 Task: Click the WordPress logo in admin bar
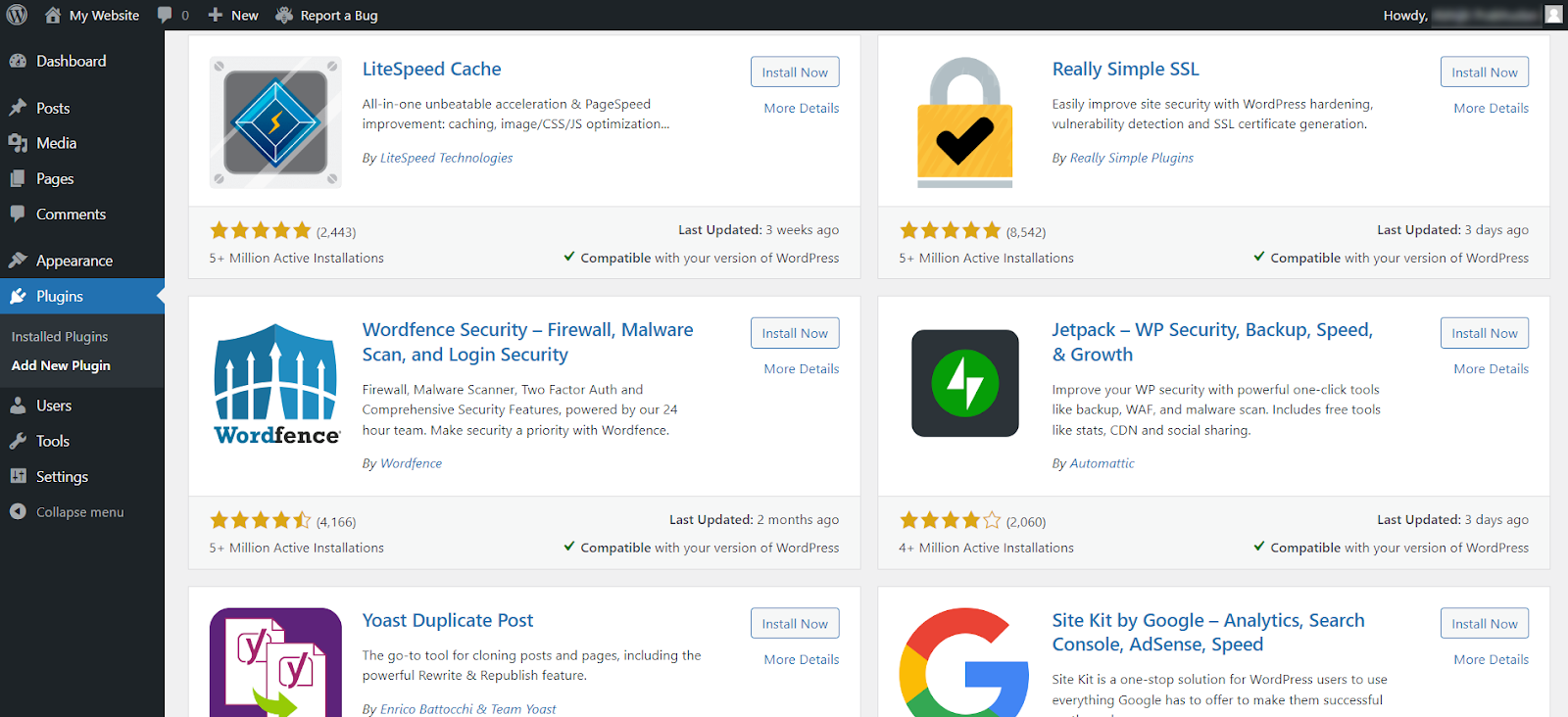click(17, 15)
